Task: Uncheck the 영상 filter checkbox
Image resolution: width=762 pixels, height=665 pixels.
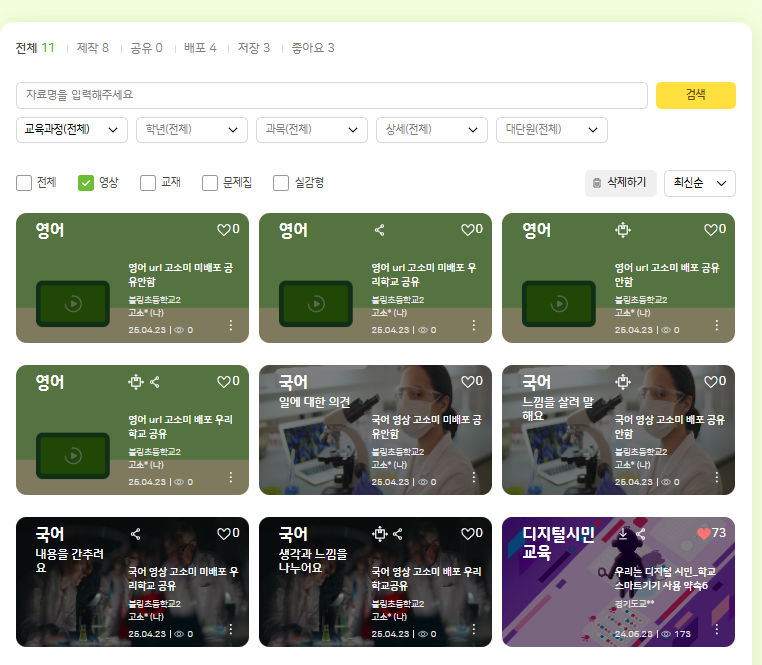Action: [86, 183]
